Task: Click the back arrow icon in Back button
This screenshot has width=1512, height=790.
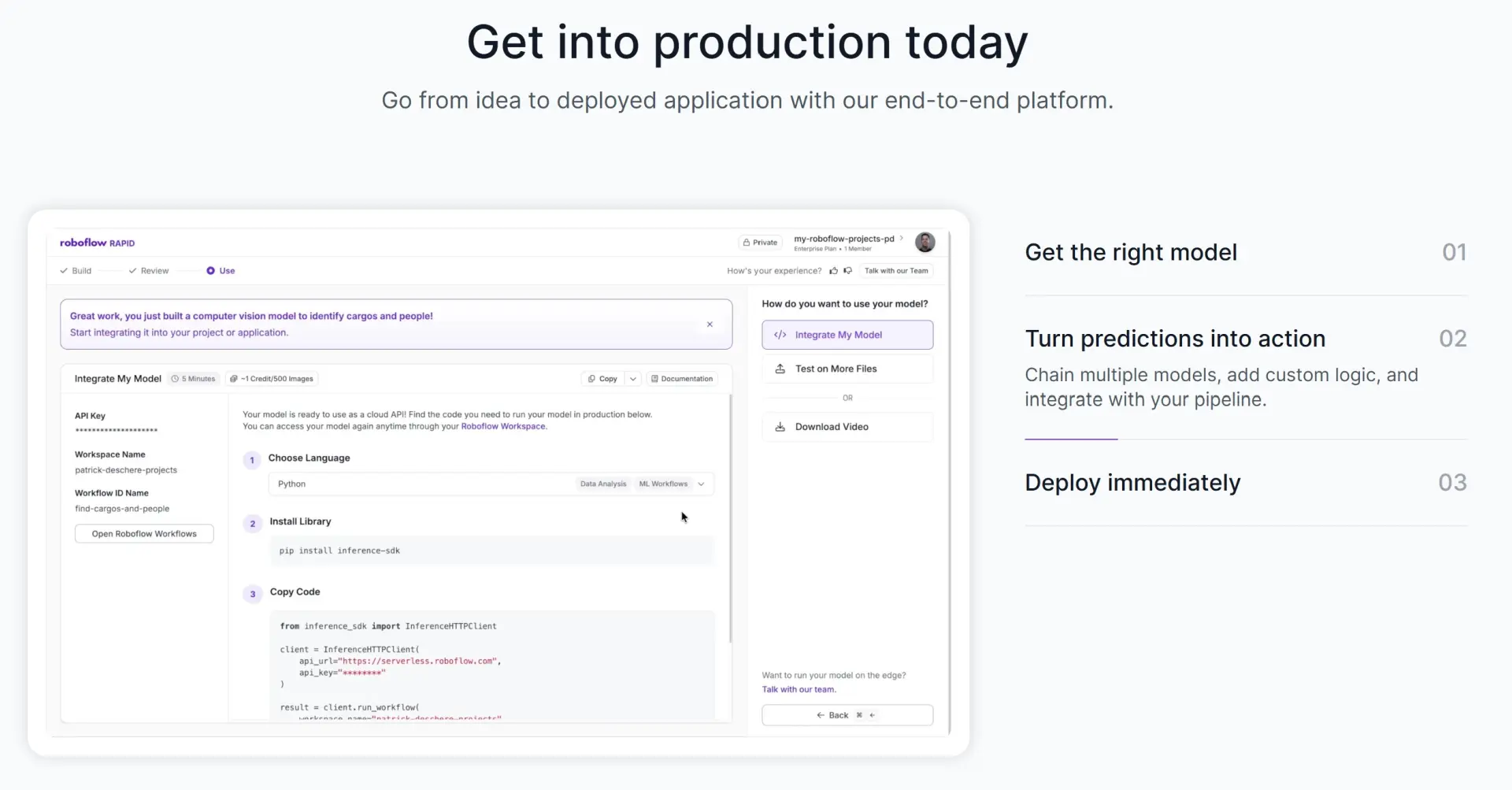Action: pyautogui.click(x=821, y=715)
